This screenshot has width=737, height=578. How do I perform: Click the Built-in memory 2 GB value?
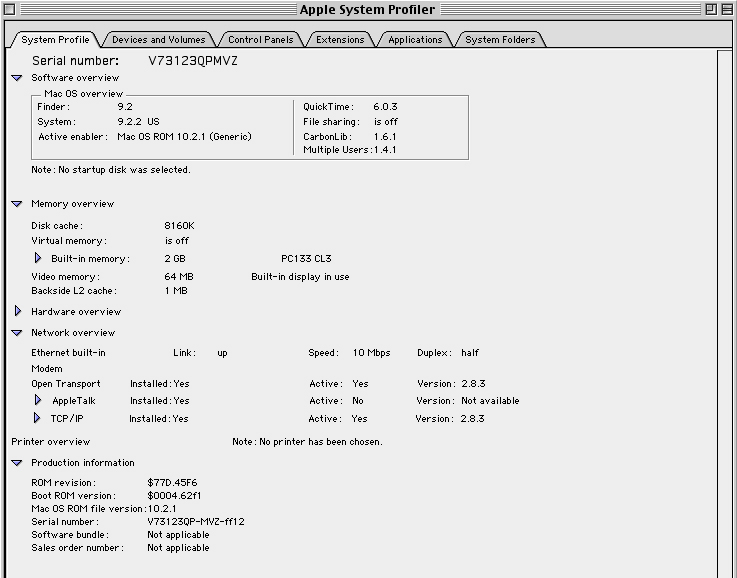pyautogui.click(x=175, y=259)
